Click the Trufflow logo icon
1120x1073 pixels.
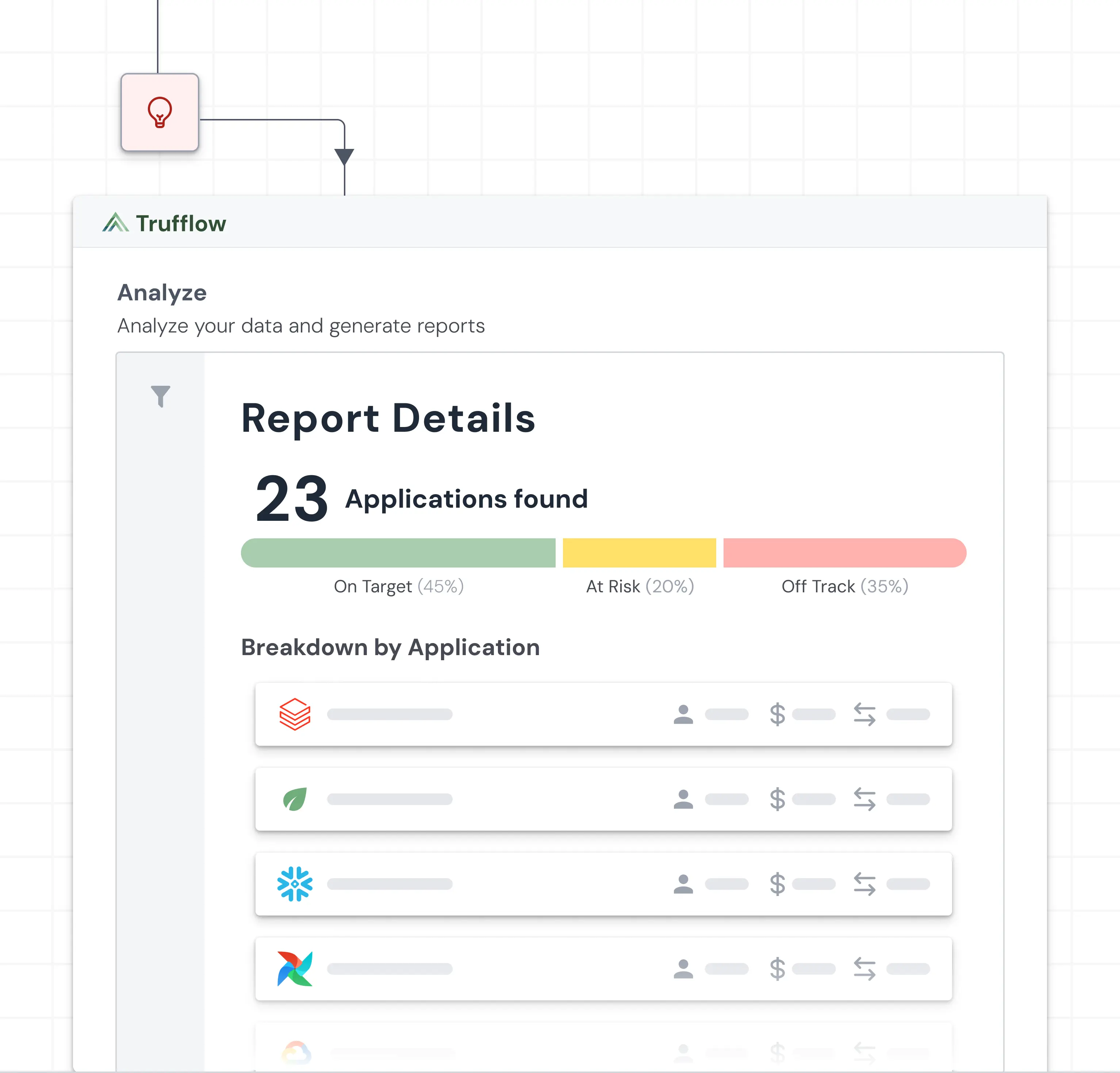click(115, 222)
